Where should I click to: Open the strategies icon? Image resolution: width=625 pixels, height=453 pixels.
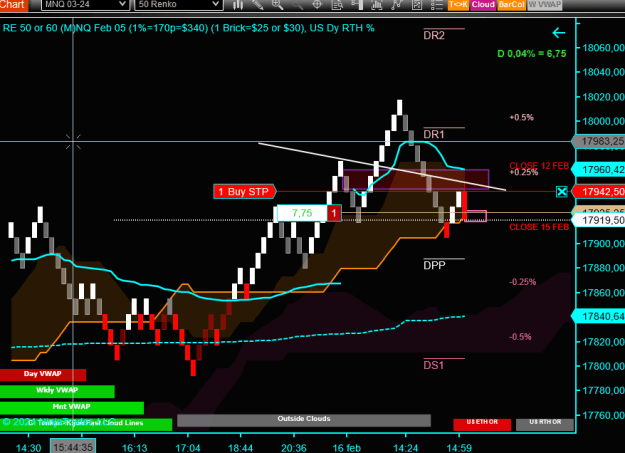click(417, 4)
